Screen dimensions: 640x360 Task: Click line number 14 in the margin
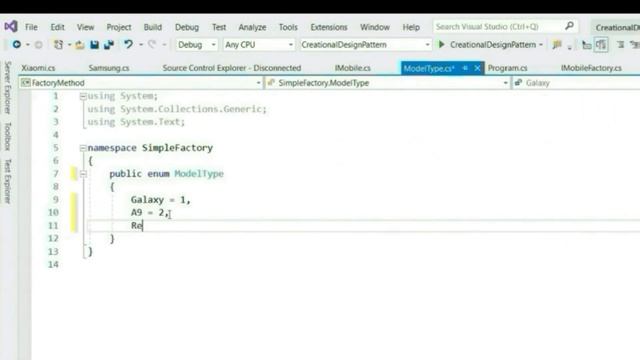pos(53,264)
